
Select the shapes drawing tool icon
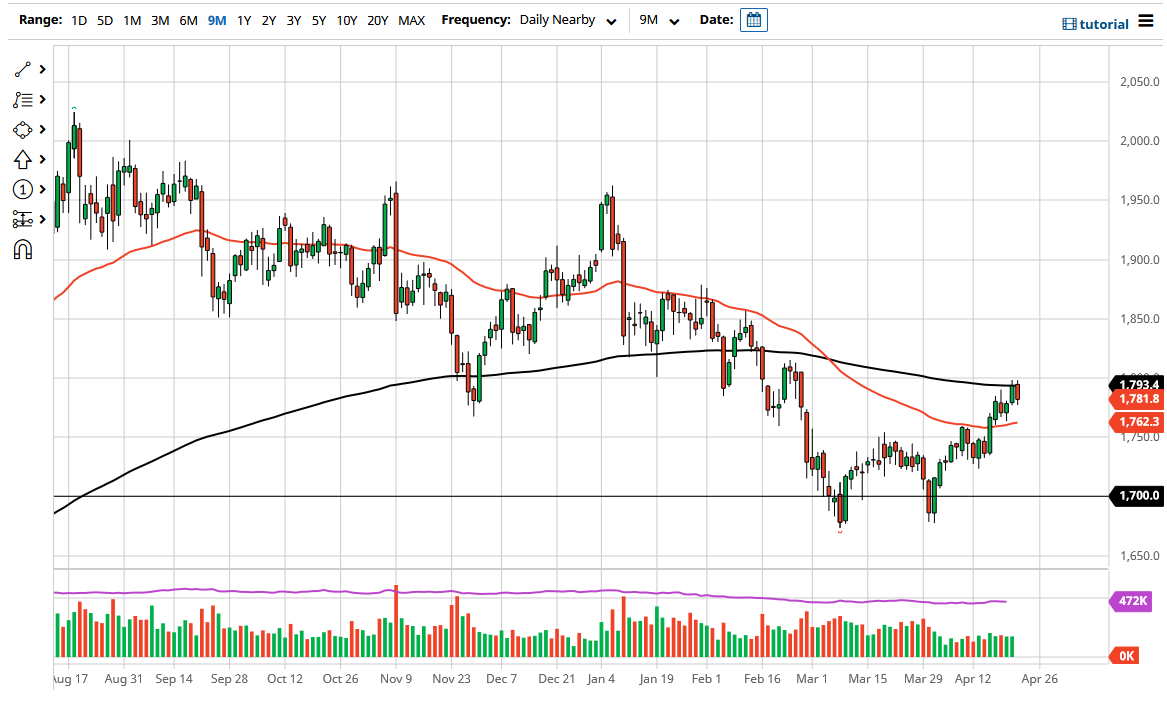[x=22, y=129]
